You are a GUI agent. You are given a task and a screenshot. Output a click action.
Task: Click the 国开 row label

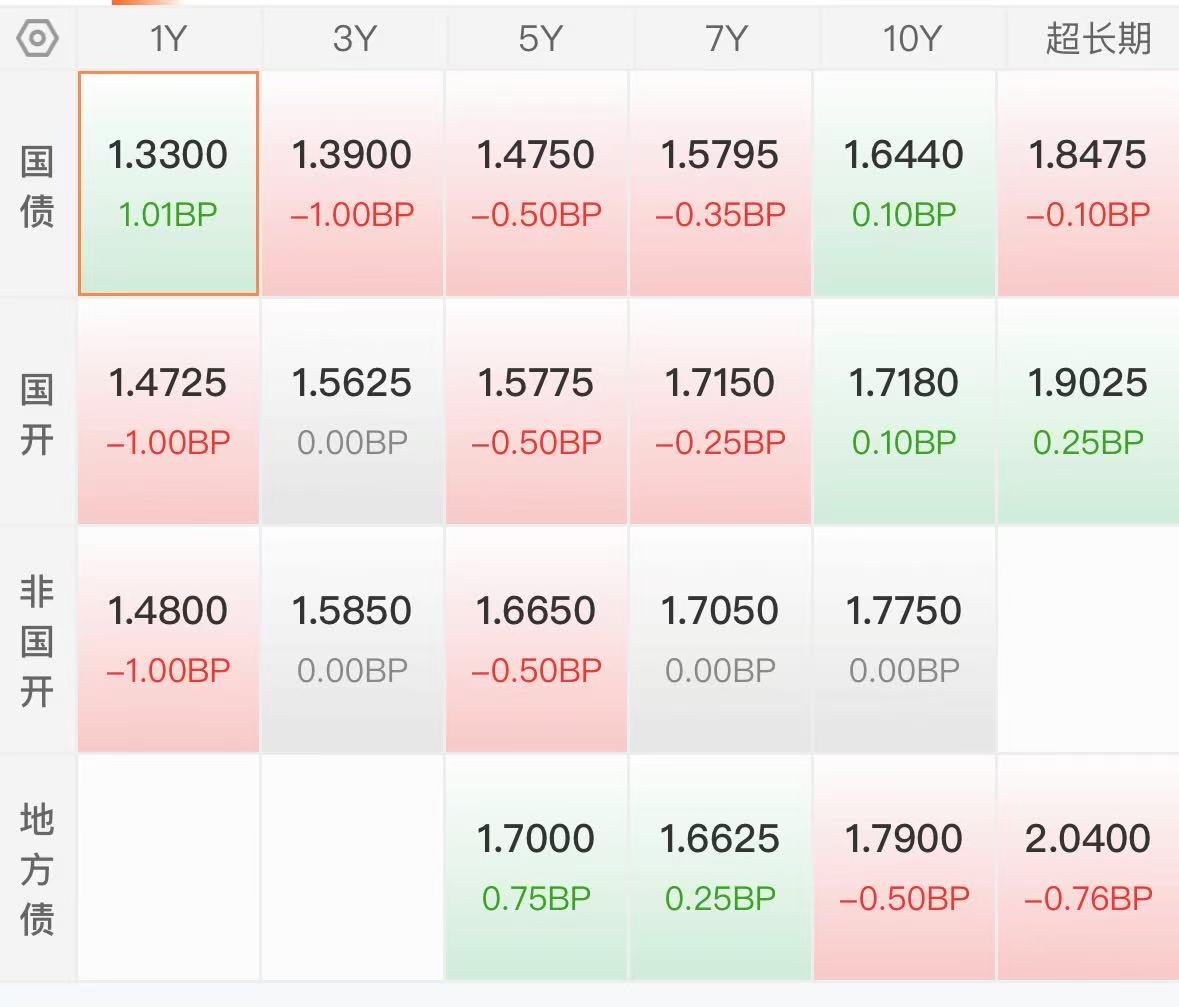coord(37,414)
